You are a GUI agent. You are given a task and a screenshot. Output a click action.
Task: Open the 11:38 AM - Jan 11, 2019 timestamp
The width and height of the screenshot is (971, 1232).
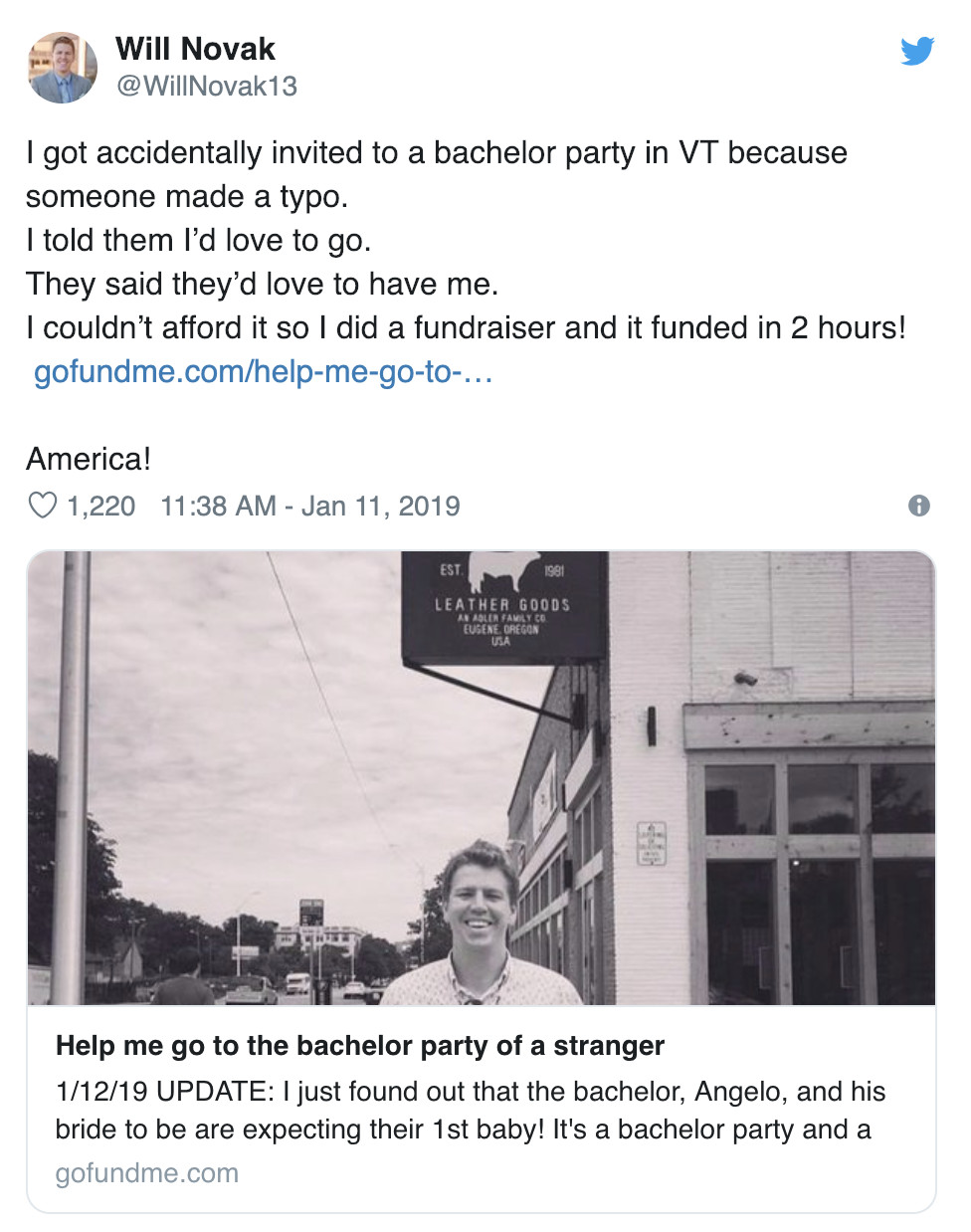click(310, 507)
